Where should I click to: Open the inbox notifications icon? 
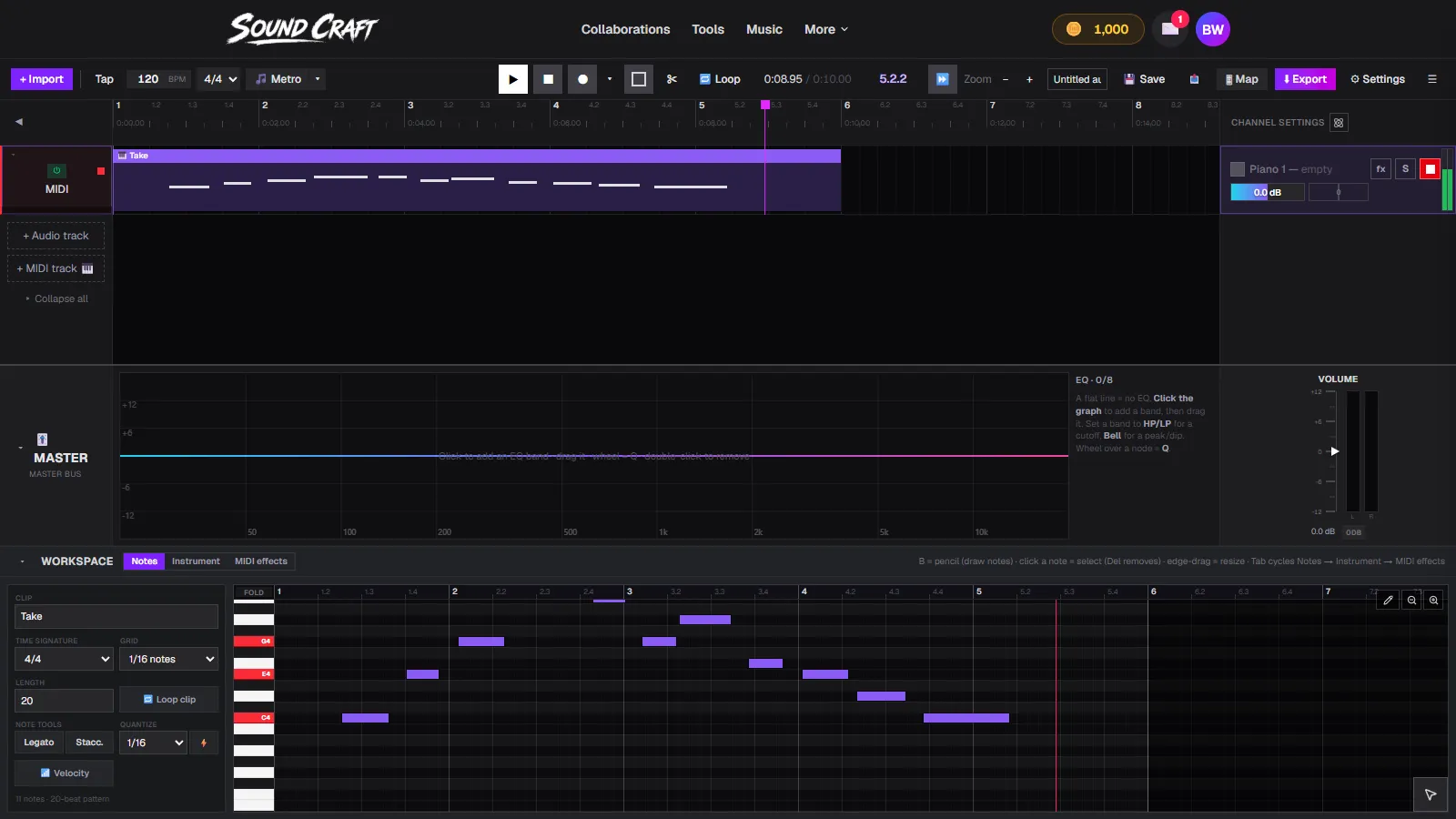(x=1170, y=29)
